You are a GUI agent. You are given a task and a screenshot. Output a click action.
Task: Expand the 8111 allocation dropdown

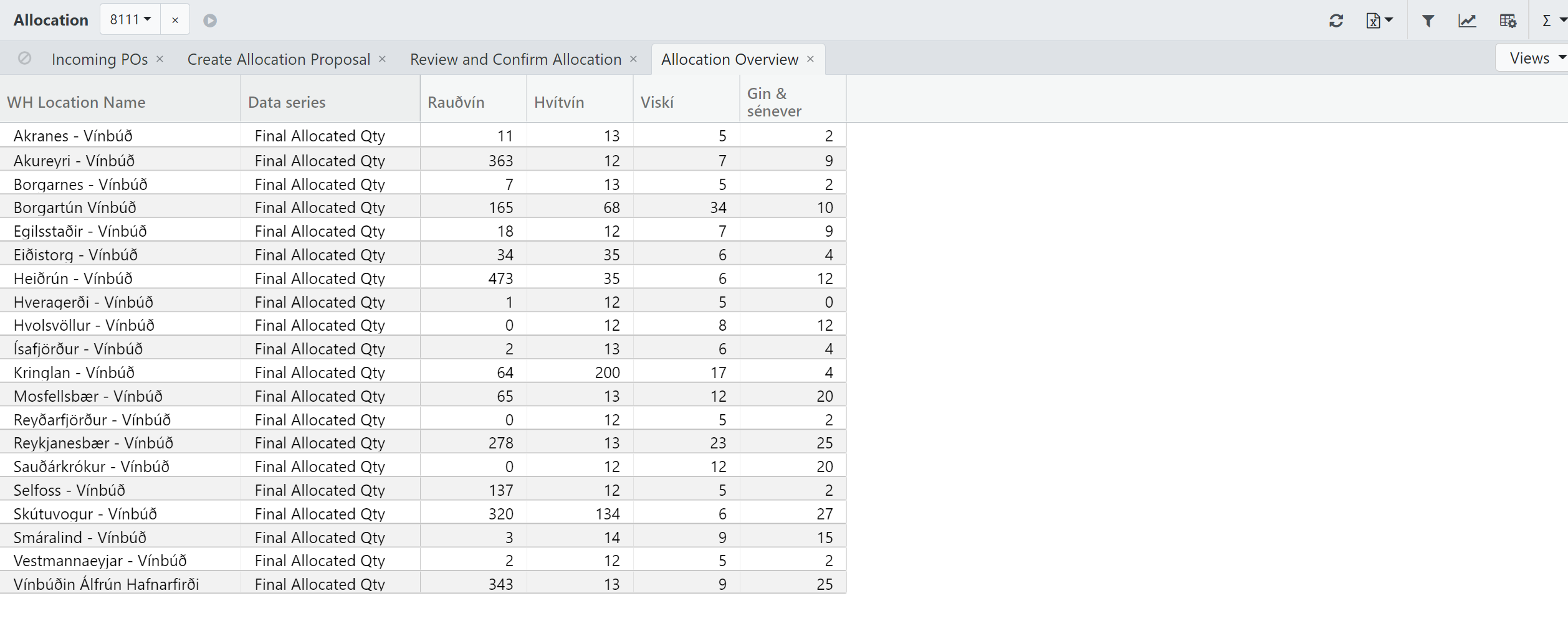(x=131, y=20)
